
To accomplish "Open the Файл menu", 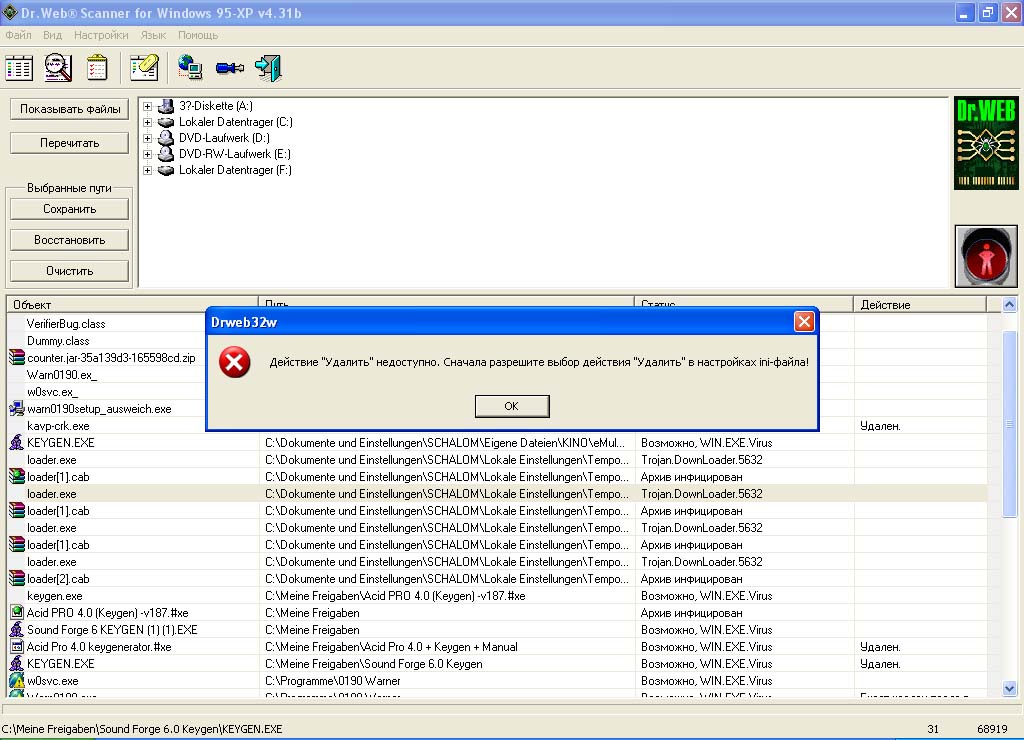I will pyautogui.click(x=18, y=35).
